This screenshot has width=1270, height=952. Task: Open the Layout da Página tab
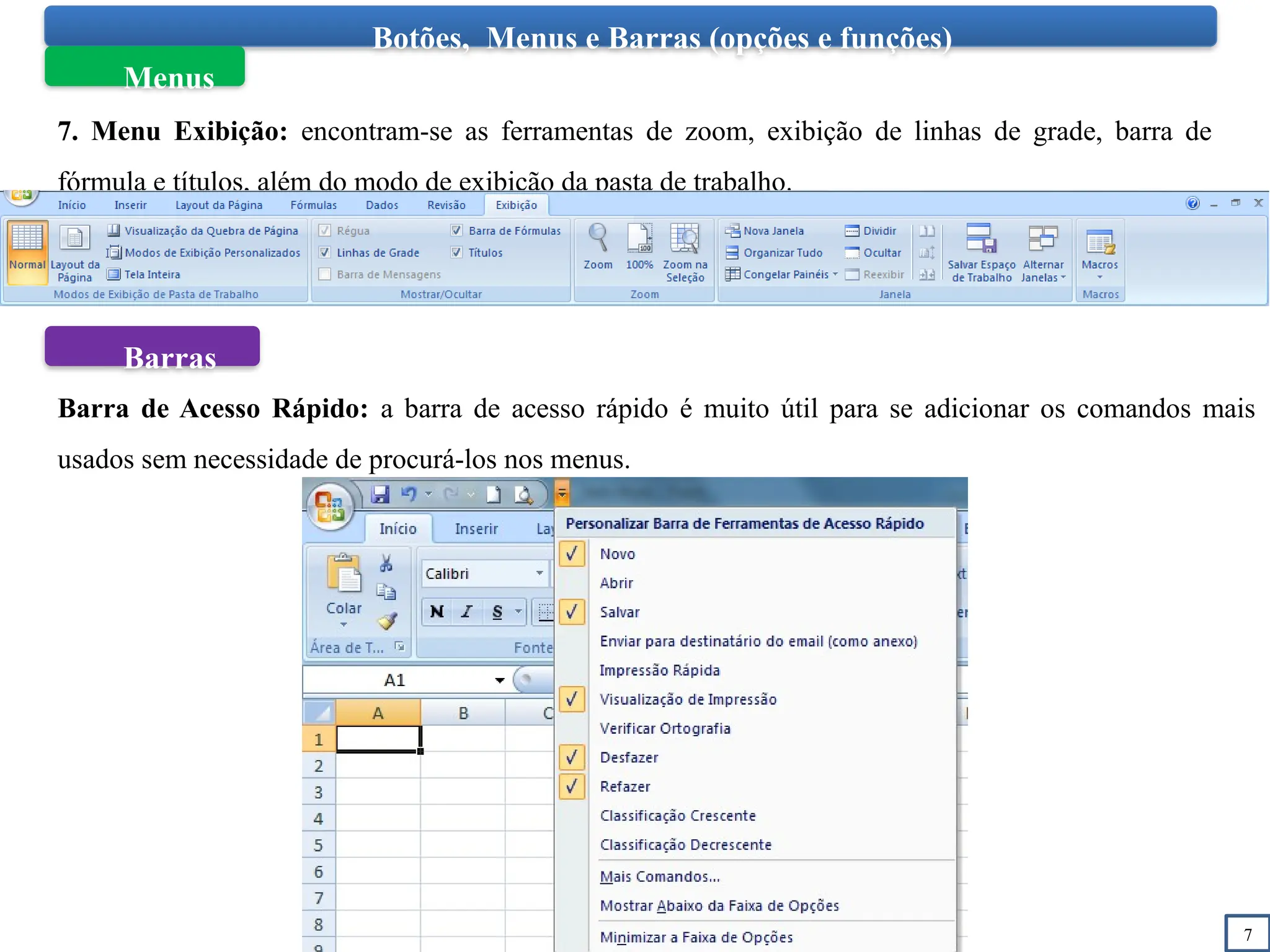[x=219, y=205]
